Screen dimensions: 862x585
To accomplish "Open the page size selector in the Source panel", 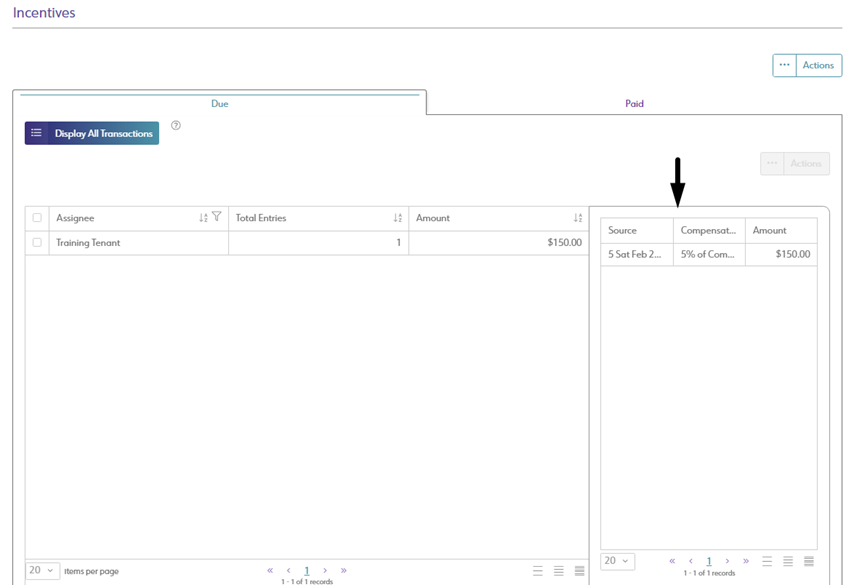I will point(617,561).
